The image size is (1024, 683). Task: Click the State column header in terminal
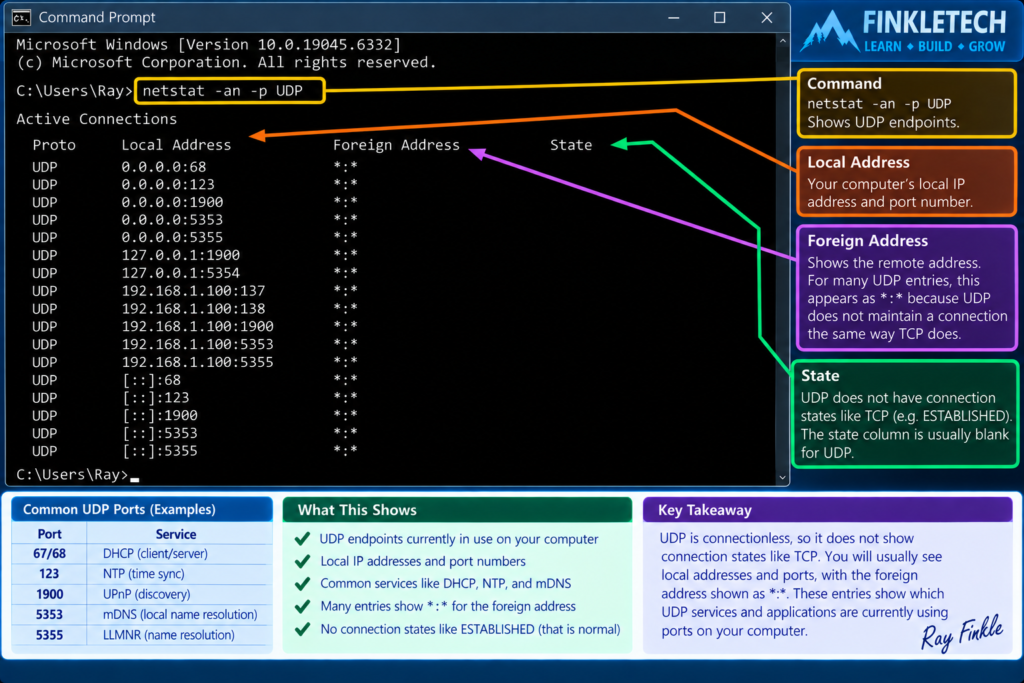click(571, 145)
